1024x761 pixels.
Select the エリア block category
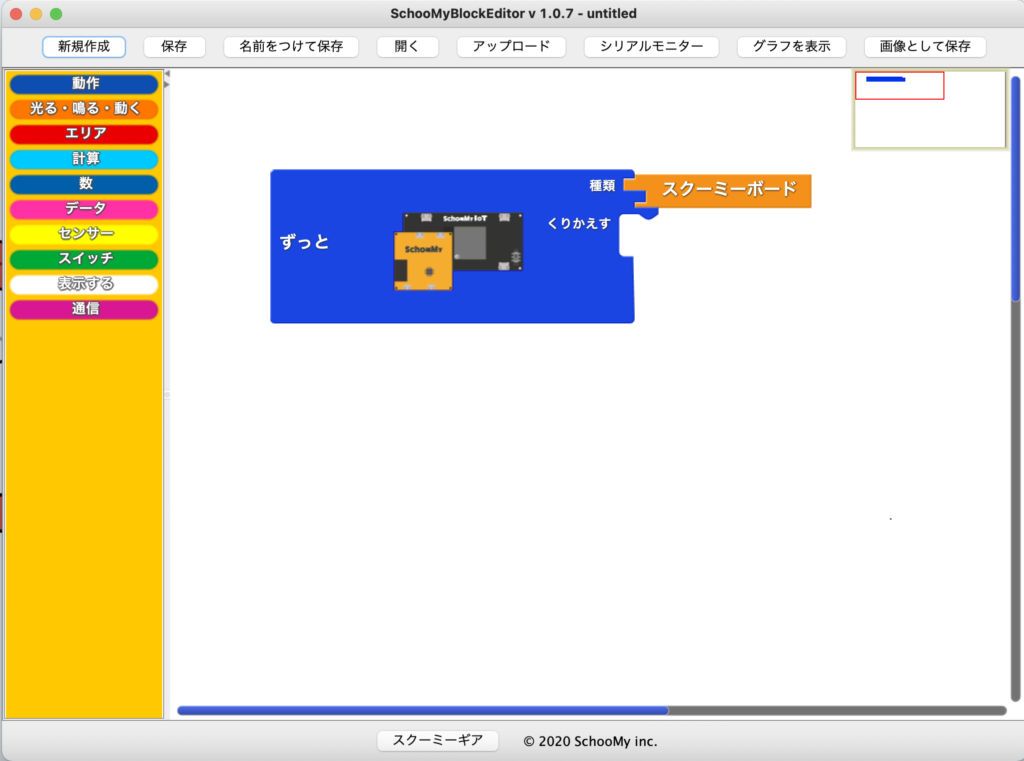pos(84,133)
